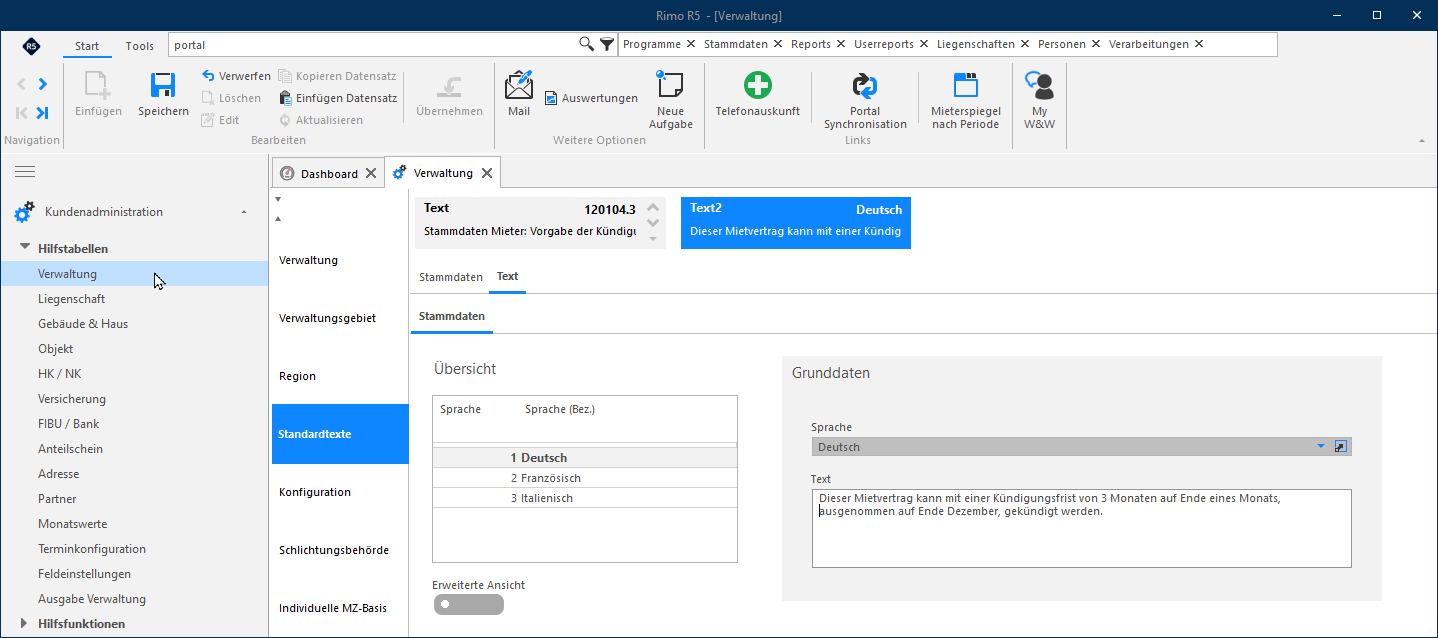Click the Speichern save icon
This screenshot has width=1438, height=638.
(x=163, y=85)
